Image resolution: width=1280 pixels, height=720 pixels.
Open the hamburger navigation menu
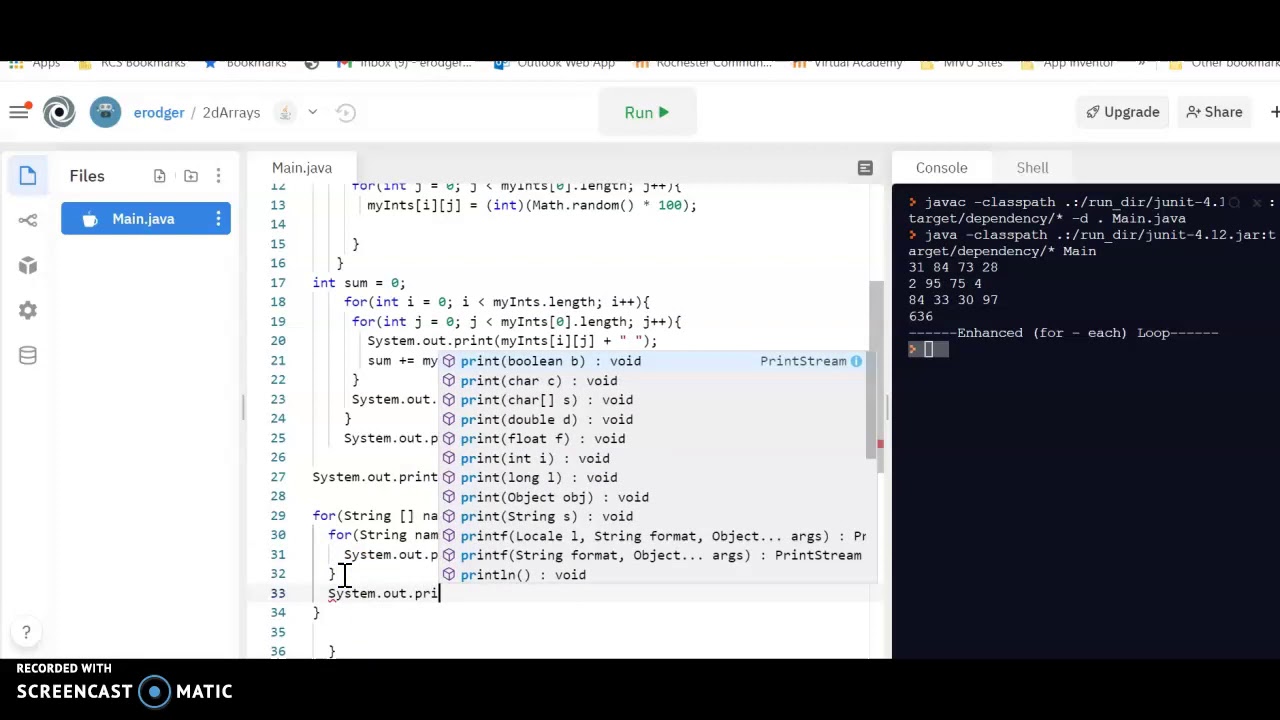point(19,112)
